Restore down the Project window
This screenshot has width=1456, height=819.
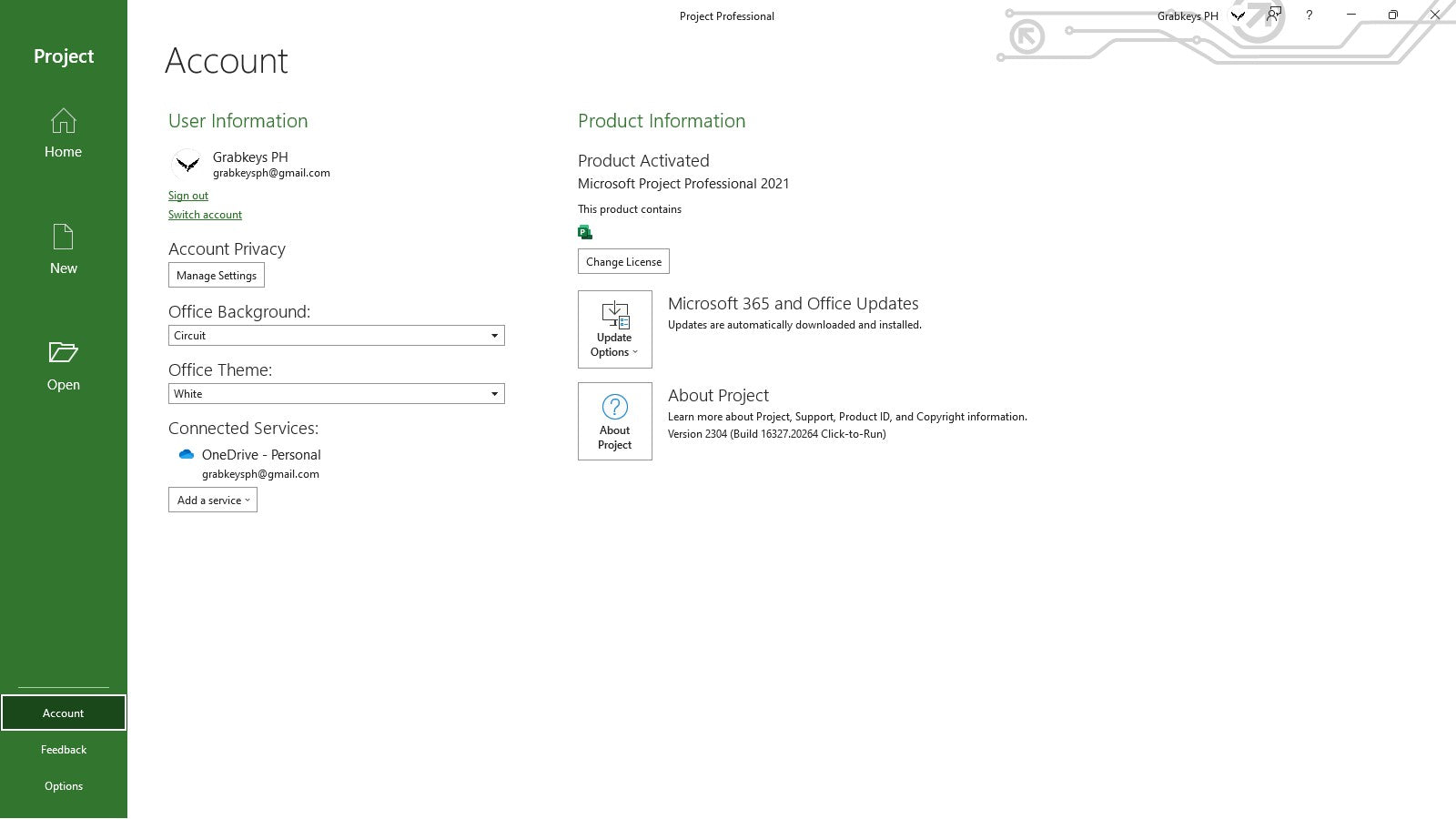coord(1392,15)
